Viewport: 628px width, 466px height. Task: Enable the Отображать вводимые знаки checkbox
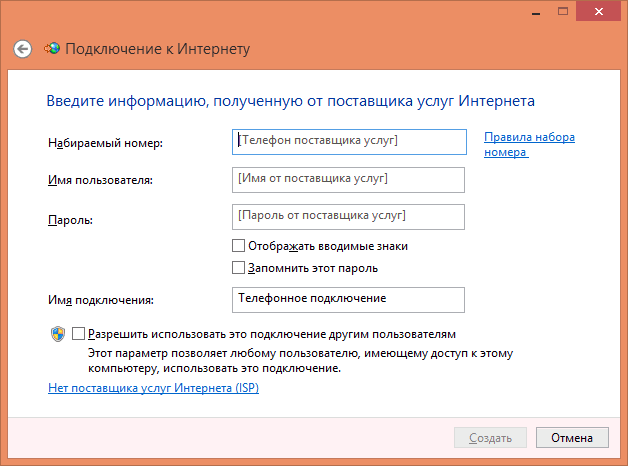pyautogui.click(x=238, y=246)
